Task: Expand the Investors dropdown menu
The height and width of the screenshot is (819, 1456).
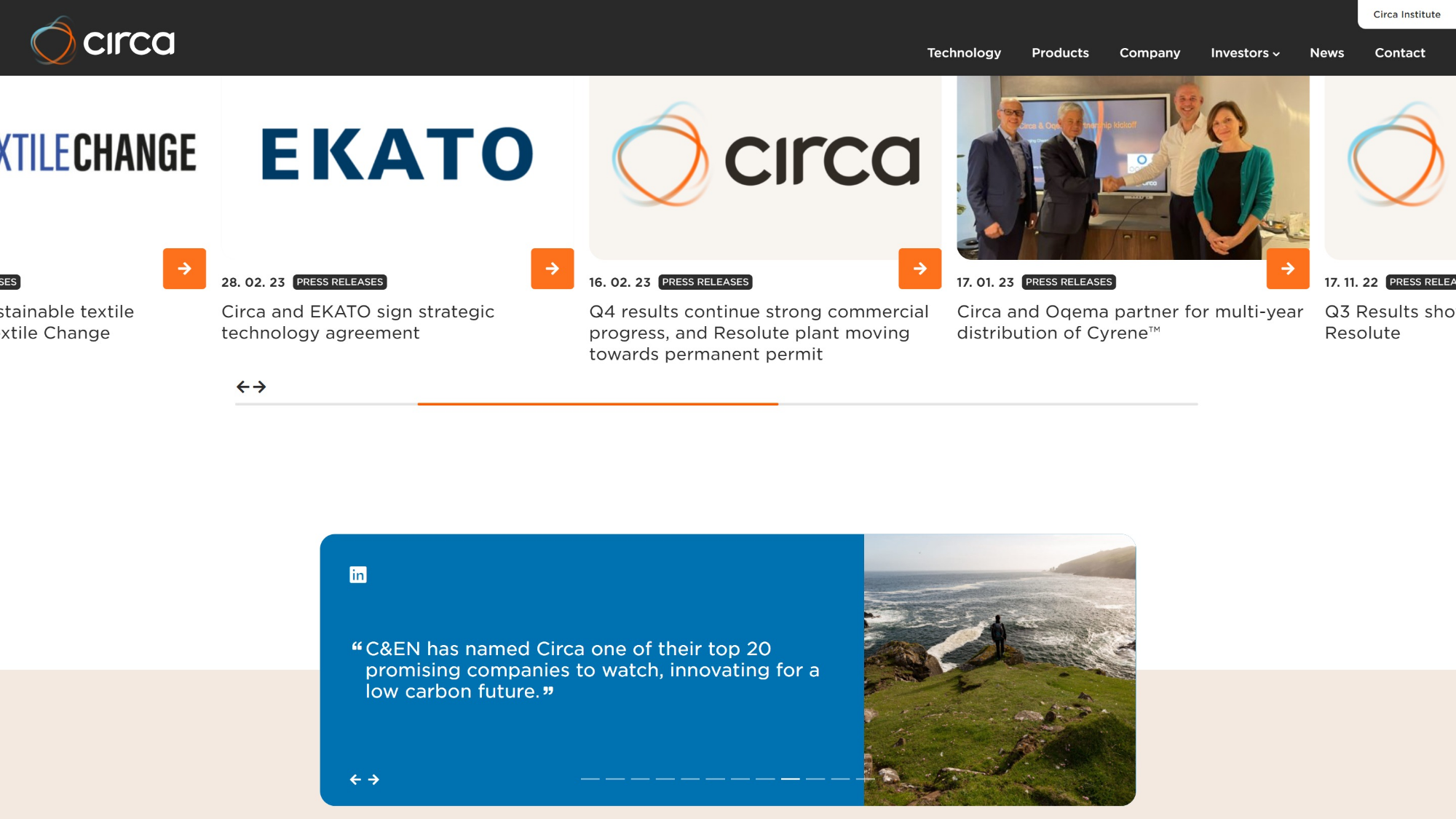Action: [1245, 53]
